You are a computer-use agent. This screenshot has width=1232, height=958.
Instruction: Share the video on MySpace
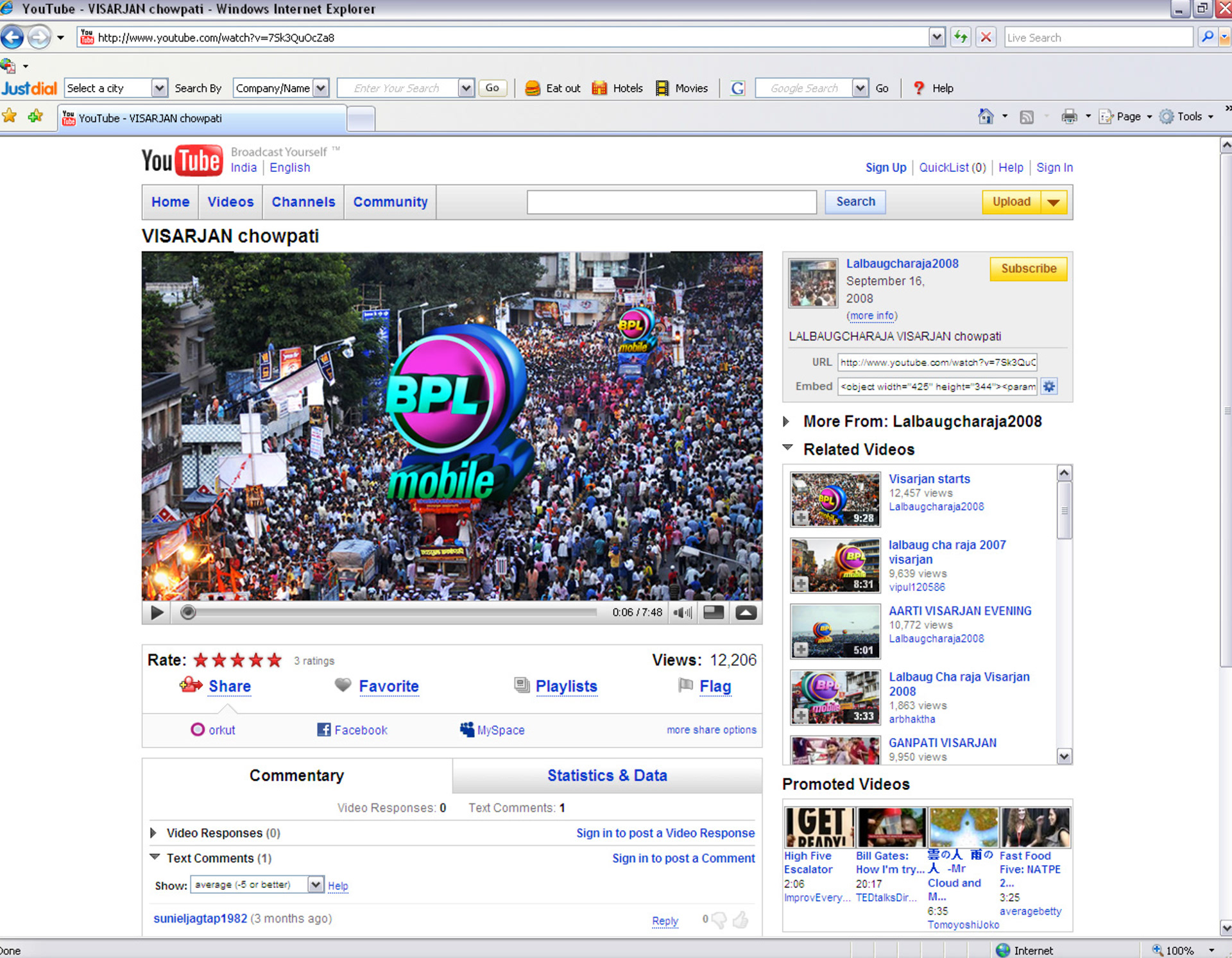492,730
